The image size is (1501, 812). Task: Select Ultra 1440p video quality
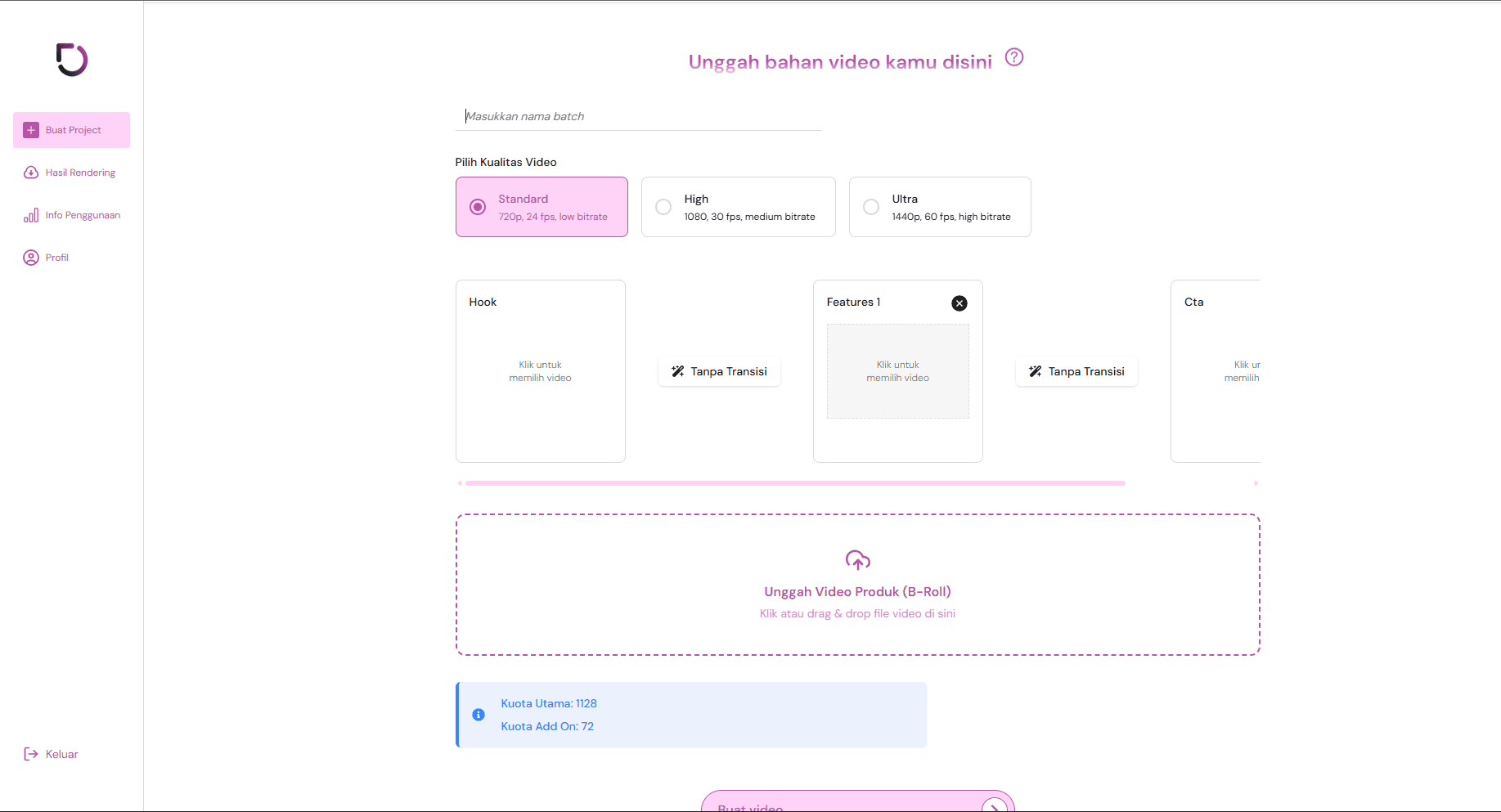(x=940, y=207)
